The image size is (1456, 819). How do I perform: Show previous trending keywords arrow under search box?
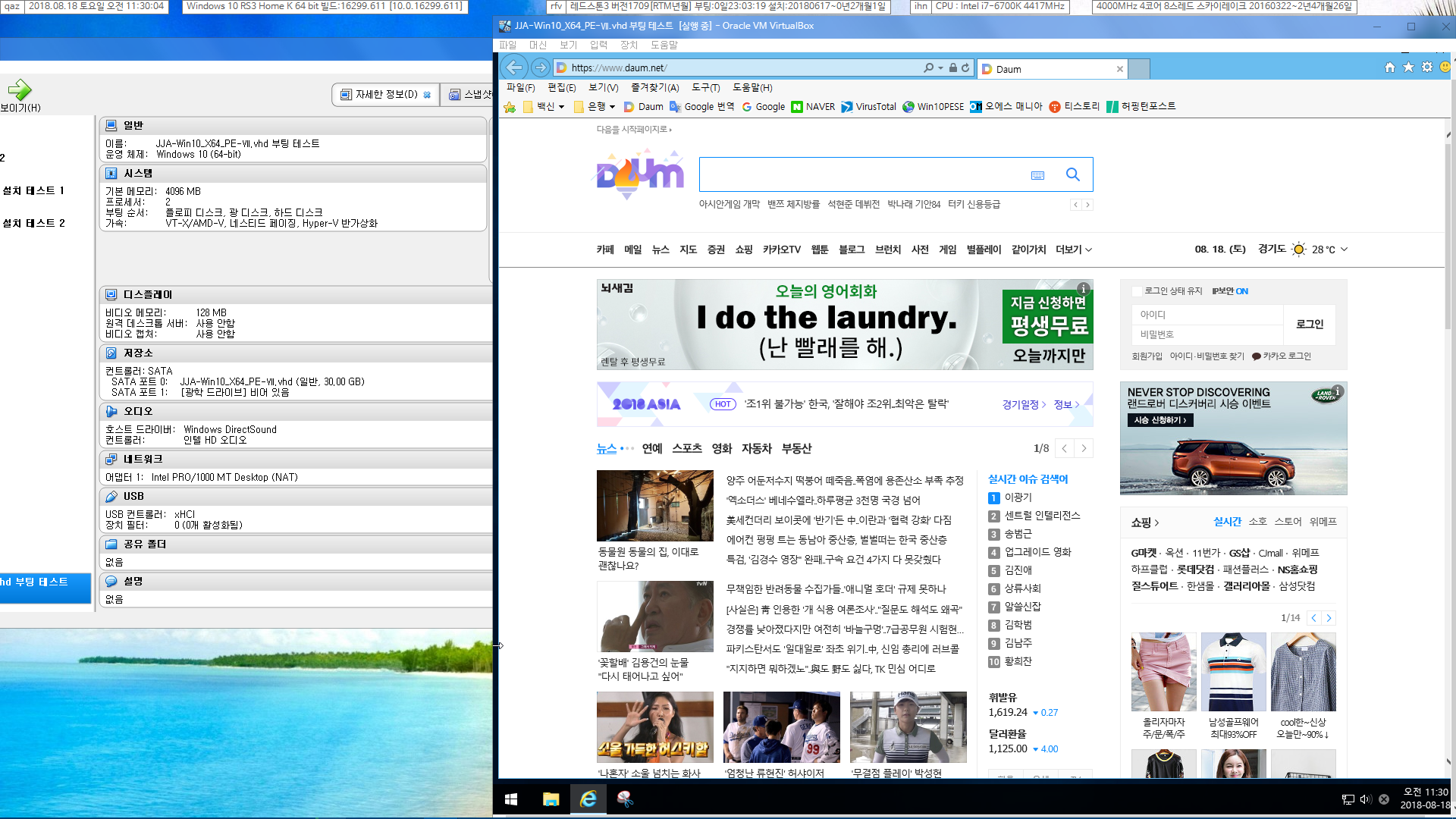tap(1075, 205)
